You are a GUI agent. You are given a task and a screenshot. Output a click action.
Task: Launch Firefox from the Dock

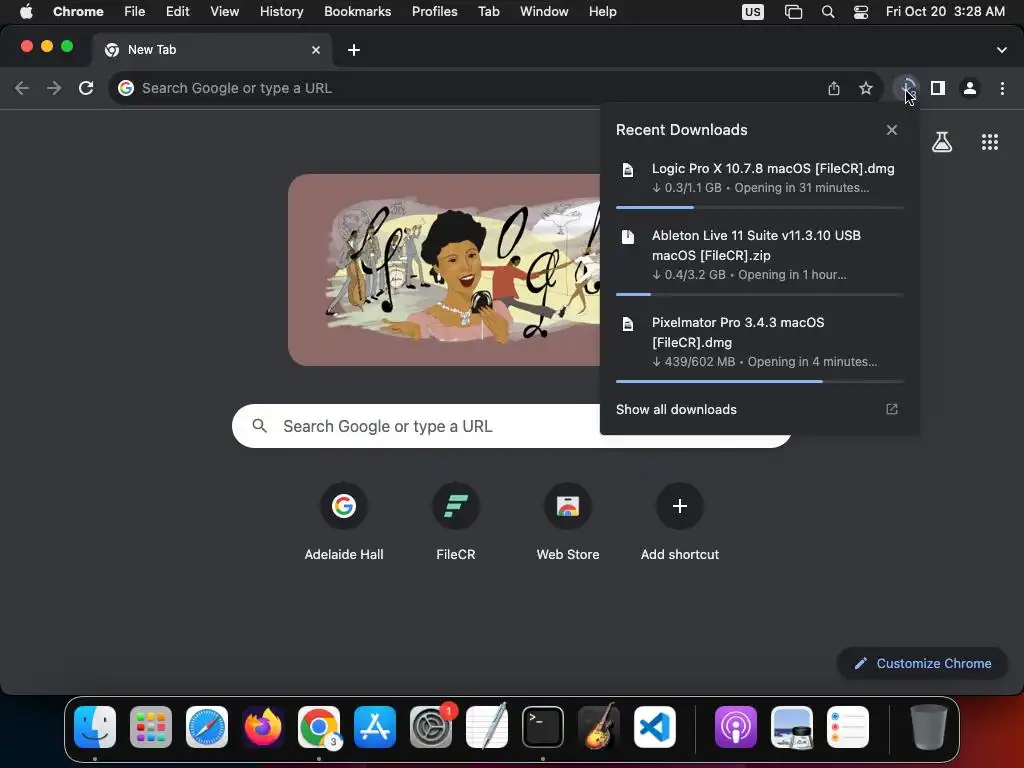[x=263, y=727]
